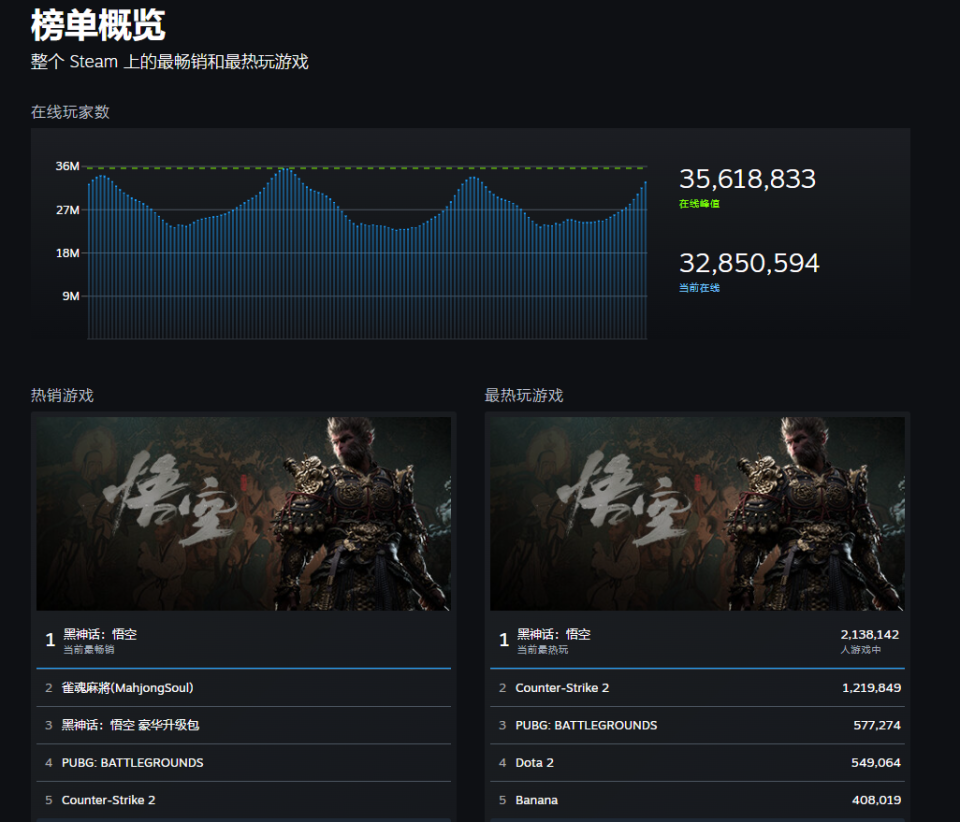This screenshot has width=960, height=822.
Task: Open PUBG: BATTLEGROUNDS in top sellers list
Action: (244, 763)
